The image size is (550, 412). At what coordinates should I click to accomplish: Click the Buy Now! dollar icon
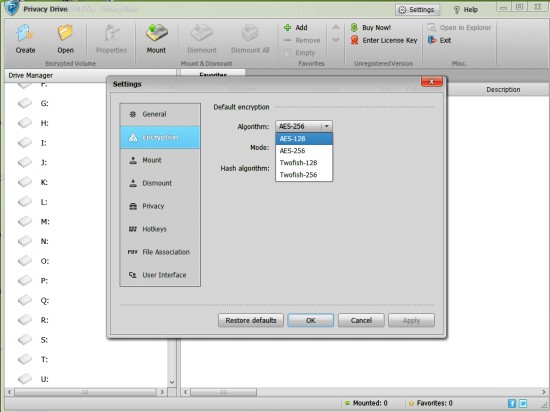pyautogui.click(x=354, y=27)
